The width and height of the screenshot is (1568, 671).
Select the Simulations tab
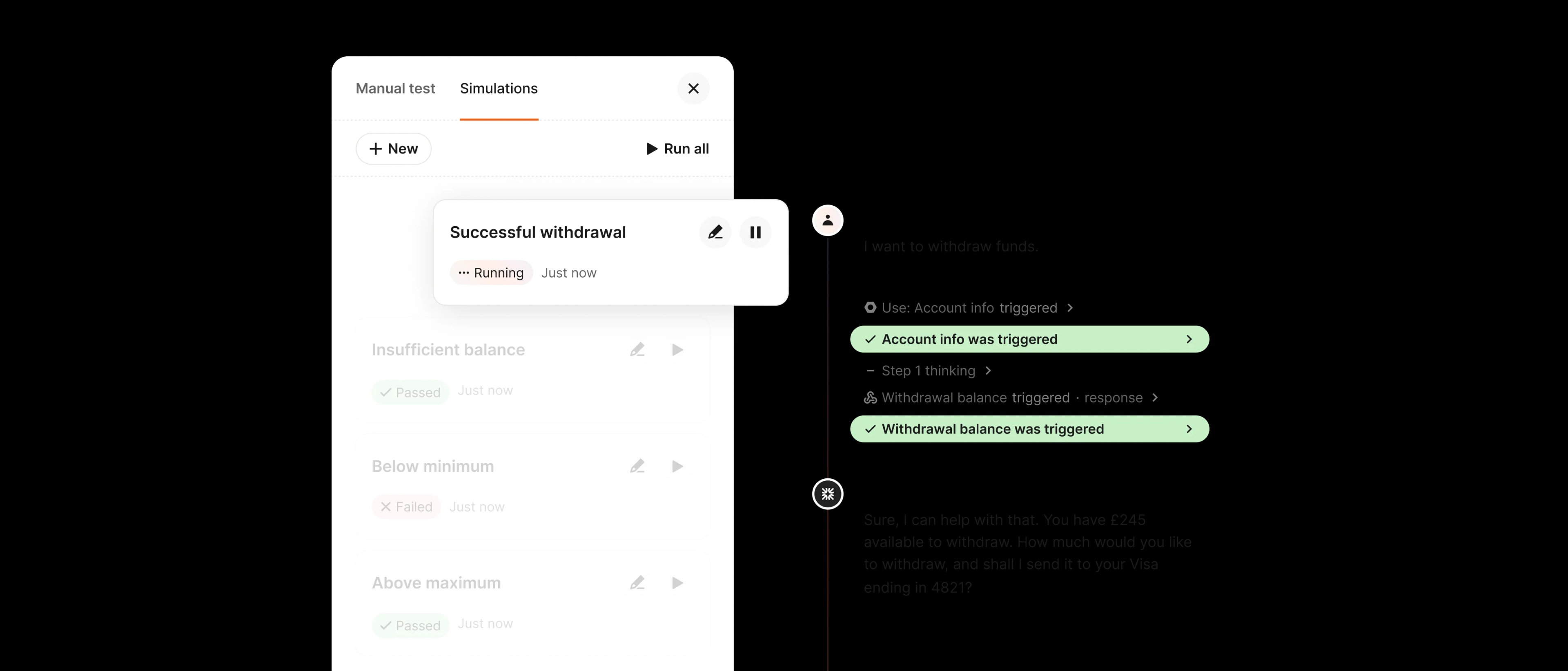(499, 89)
